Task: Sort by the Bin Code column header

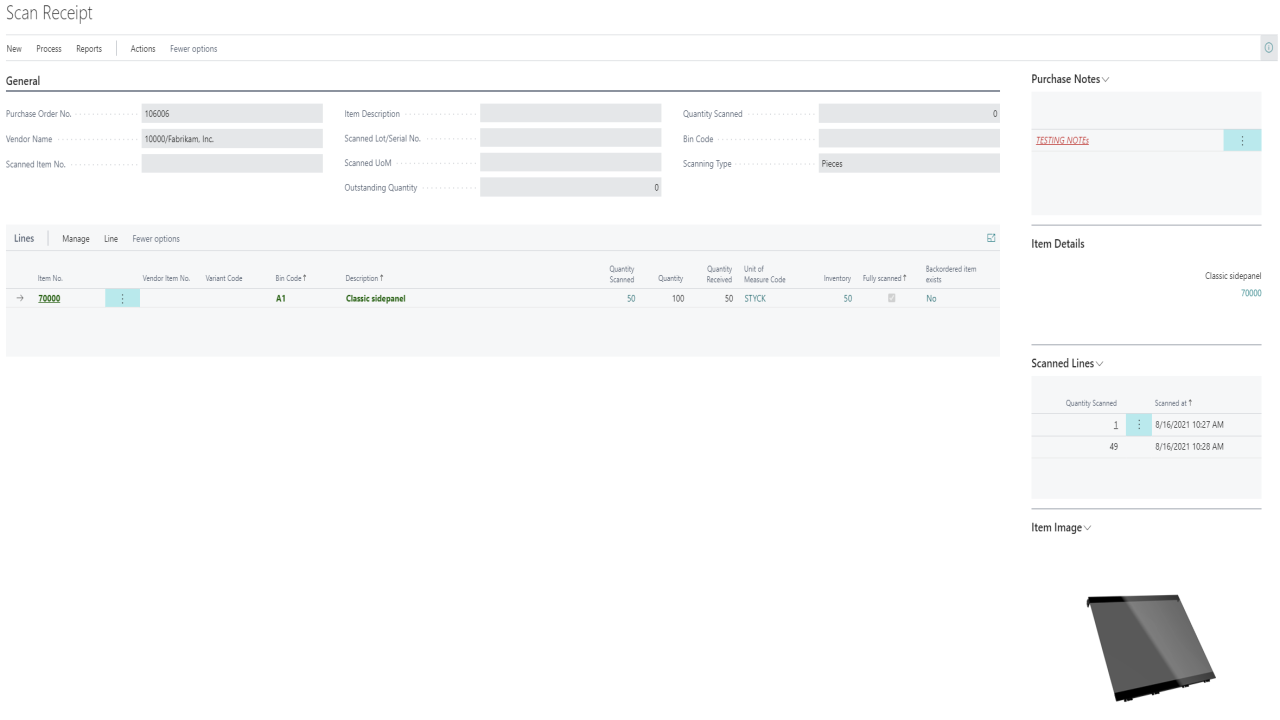Action: pos(291,278)
